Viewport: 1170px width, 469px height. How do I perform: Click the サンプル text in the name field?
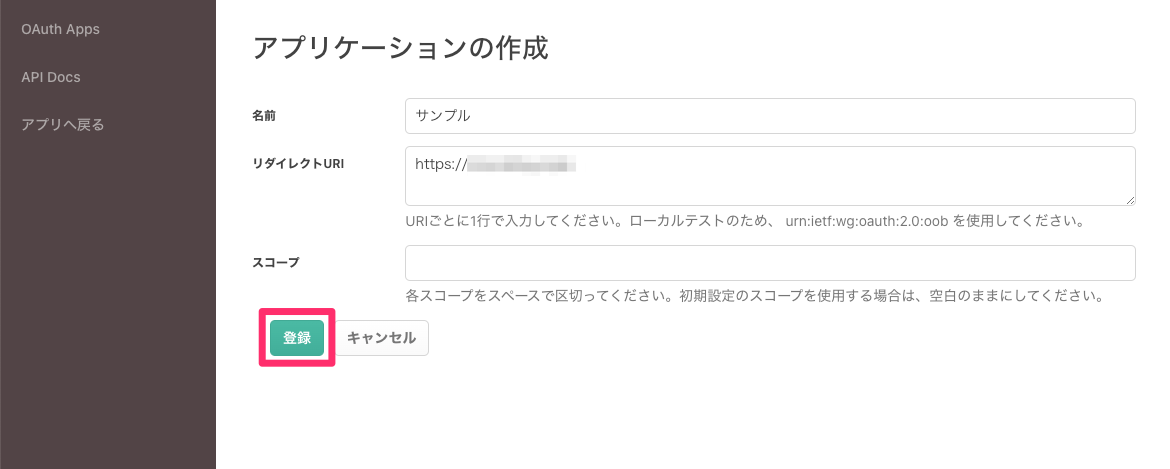[443, 115]
